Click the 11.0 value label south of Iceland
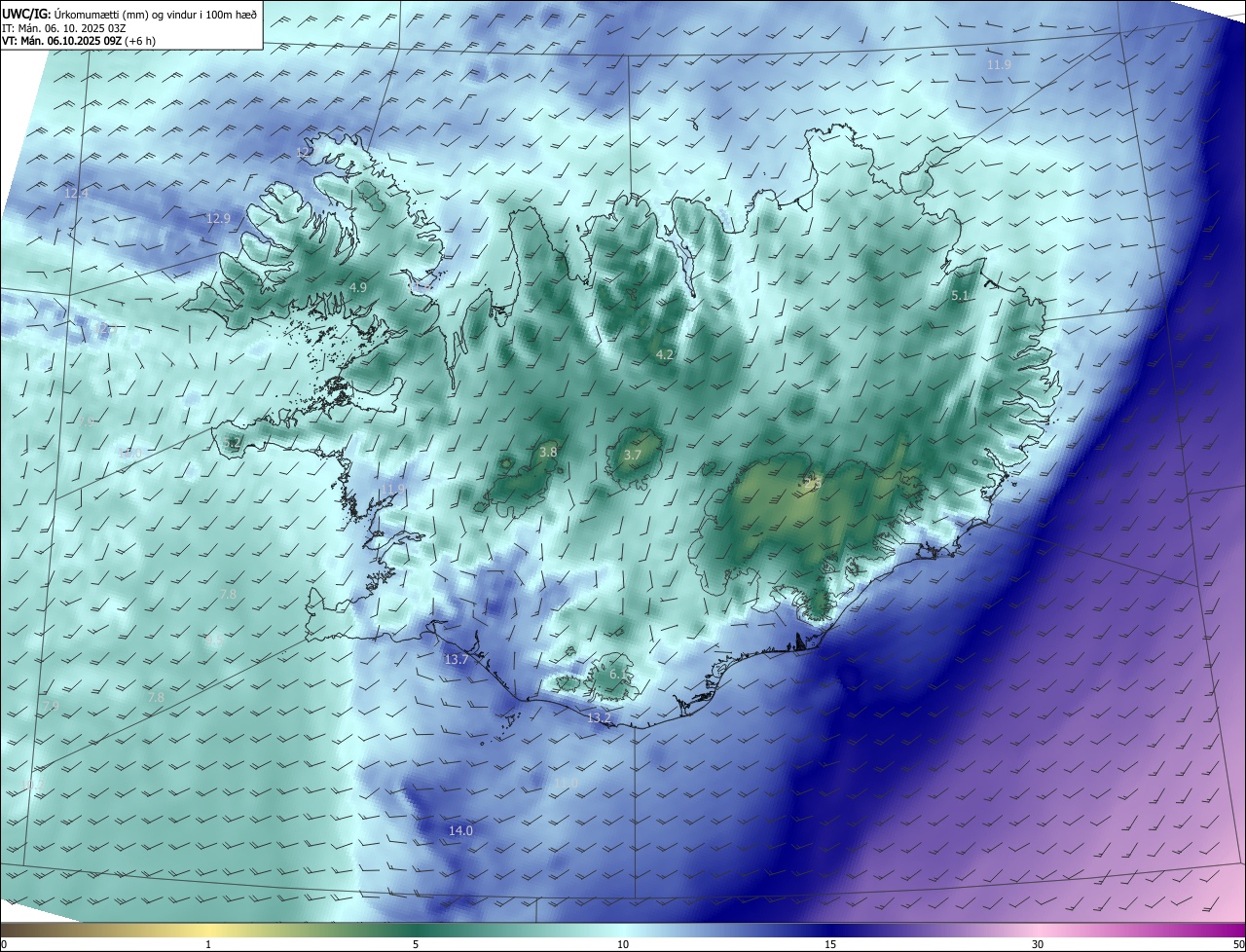1246x952 pixels. click(x=566, y=784)
